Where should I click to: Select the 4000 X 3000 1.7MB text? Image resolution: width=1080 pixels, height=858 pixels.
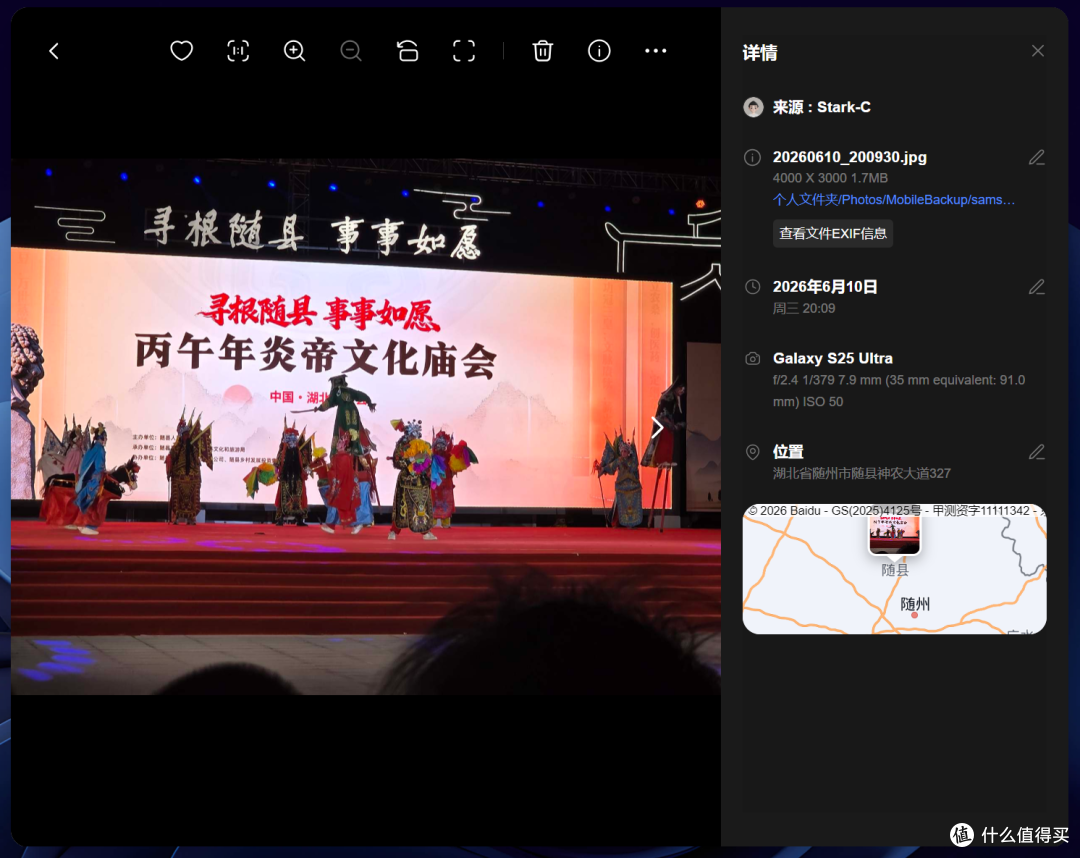830,178
